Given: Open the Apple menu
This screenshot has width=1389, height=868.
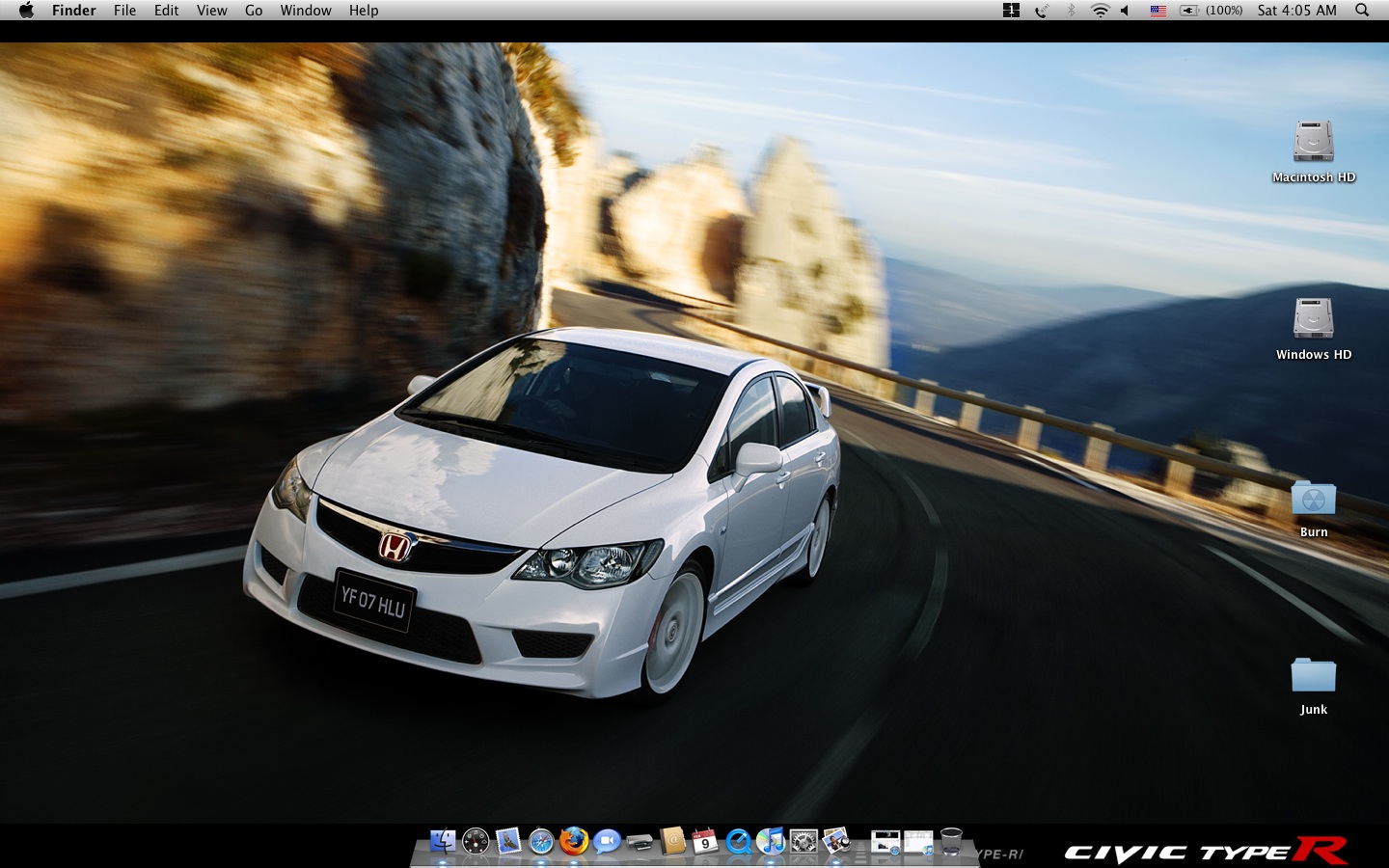Looking at the screenshot, I should 26,11.
